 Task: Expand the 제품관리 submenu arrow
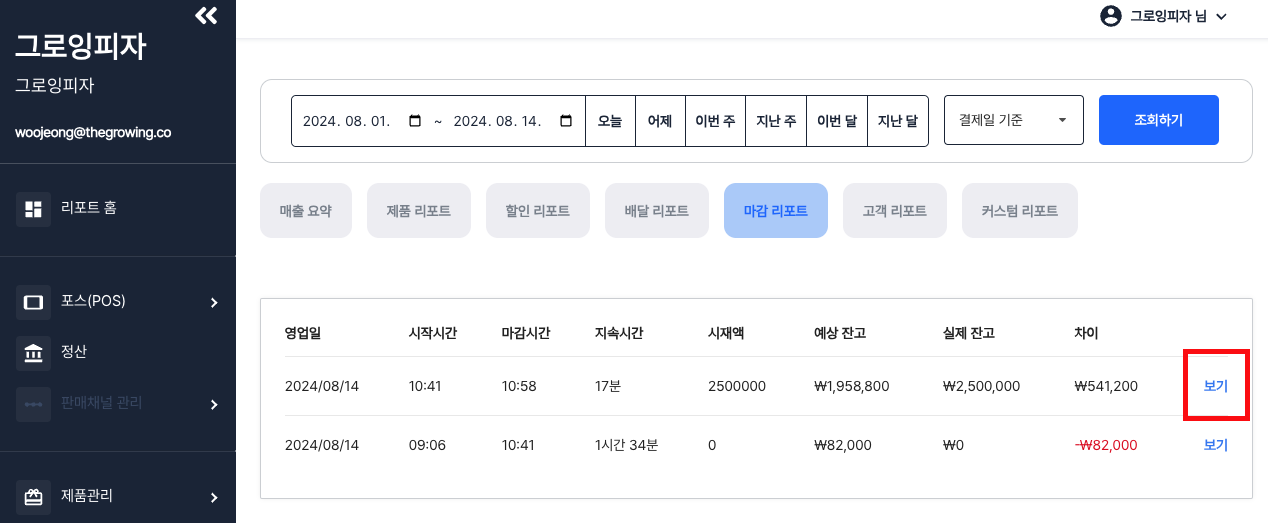coord(214,497)
